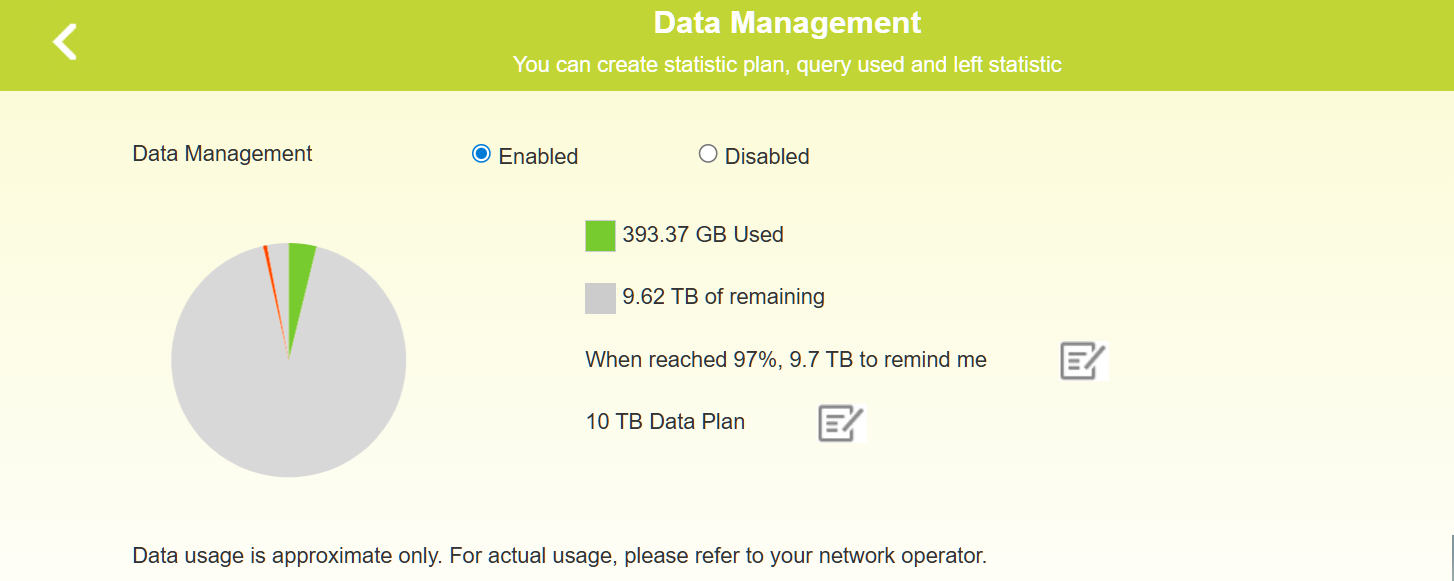Click the gray remaining area of pie chart
This screenshot has width=1454, height=581.
[288, 400]
